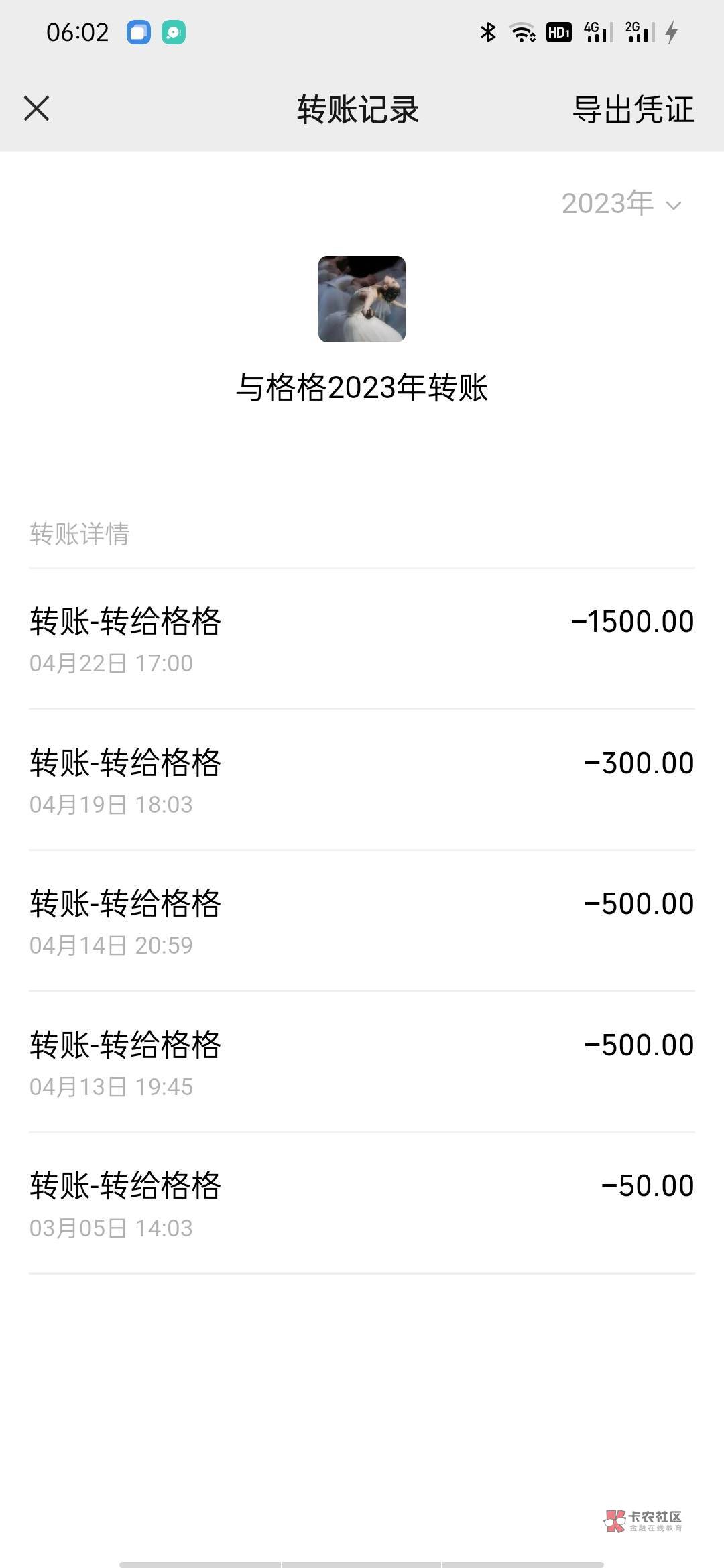Tap 导出凭证 to export voucher

click(633, 109)
